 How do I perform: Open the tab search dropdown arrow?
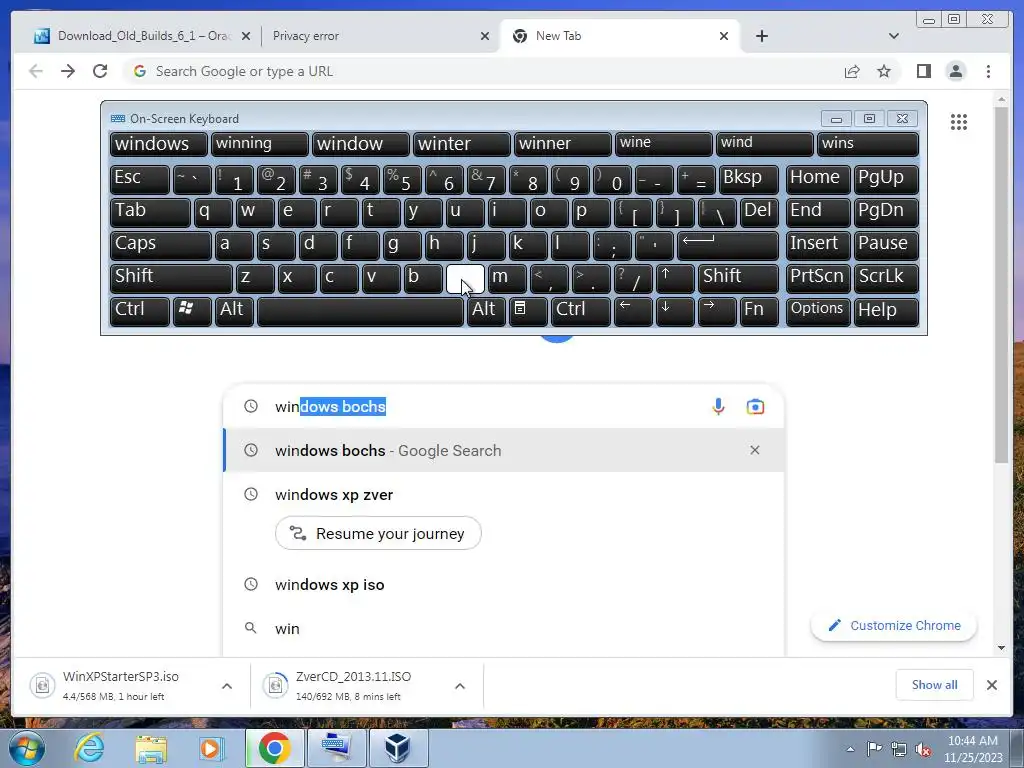893,36
